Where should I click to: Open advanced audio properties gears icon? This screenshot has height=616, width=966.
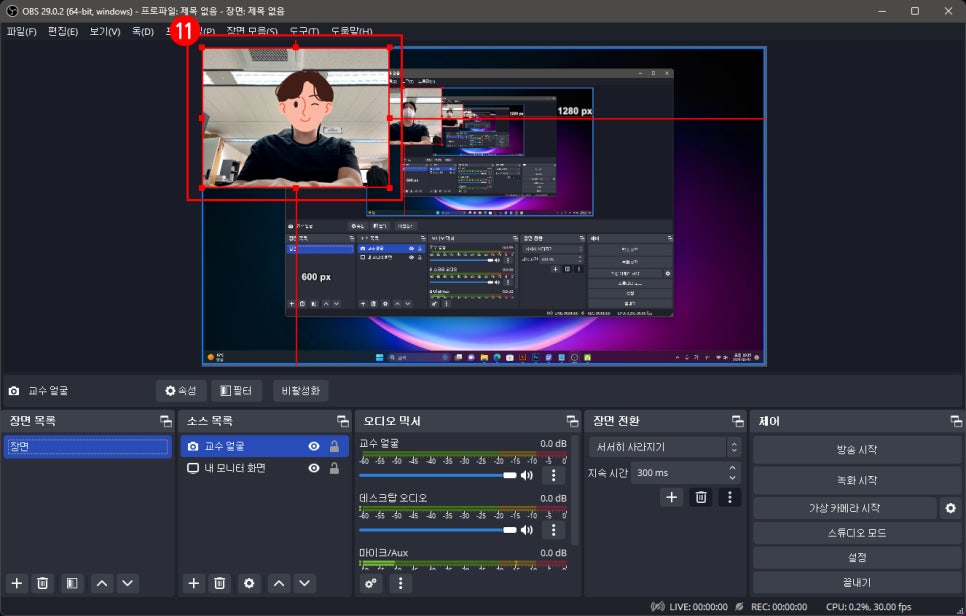370,583
